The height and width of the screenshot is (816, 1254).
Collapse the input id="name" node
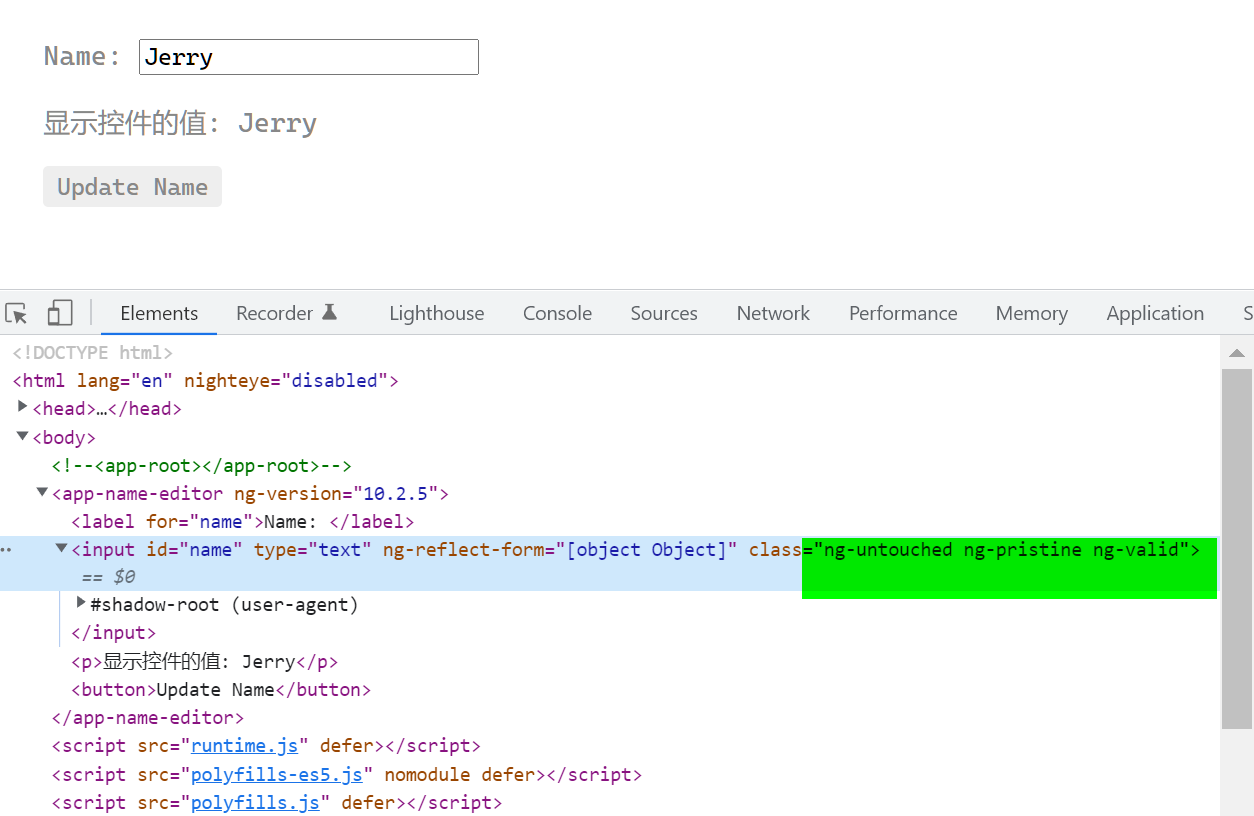62,548
